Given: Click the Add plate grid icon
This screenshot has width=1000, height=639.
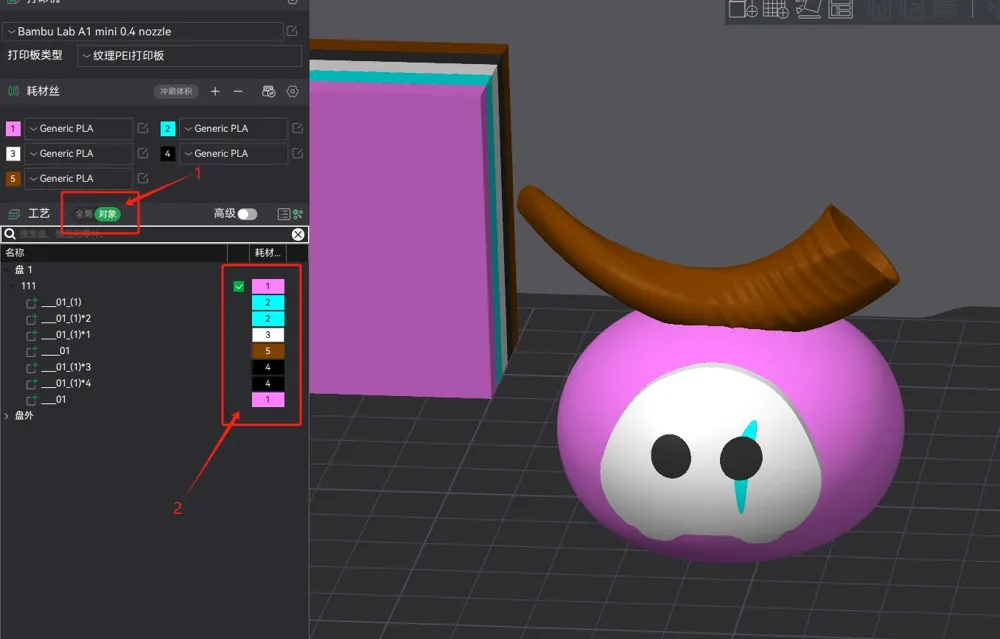Looking at the screenshot, I should click(x=776, y=9).
